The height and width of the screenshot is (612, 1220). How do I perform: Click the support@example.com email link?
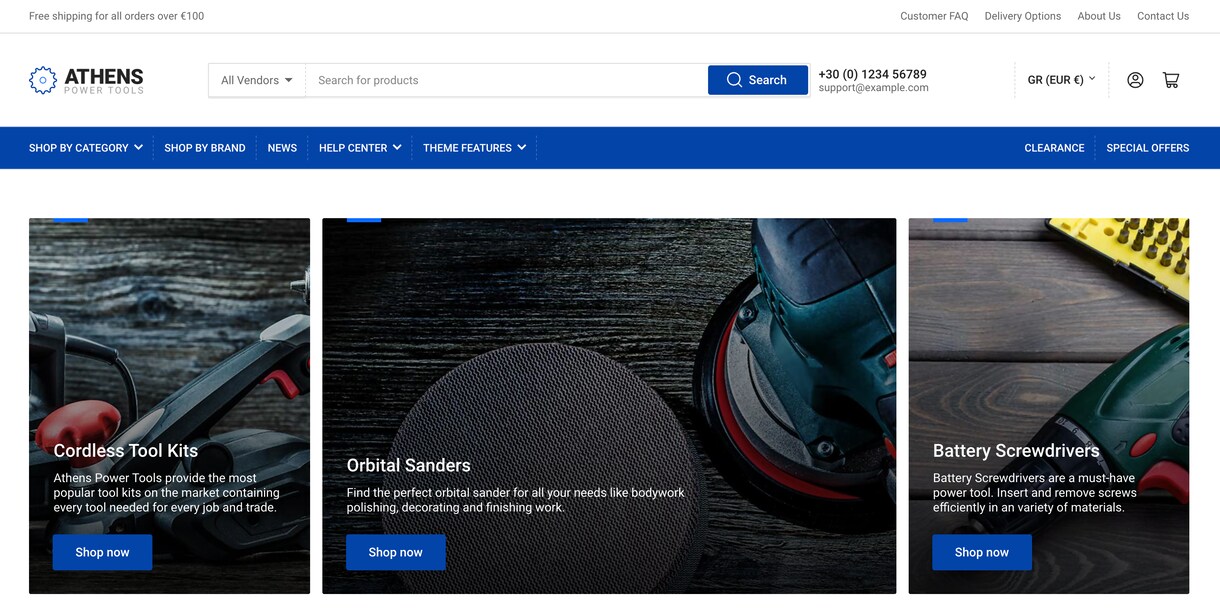(x=873, y=88)
